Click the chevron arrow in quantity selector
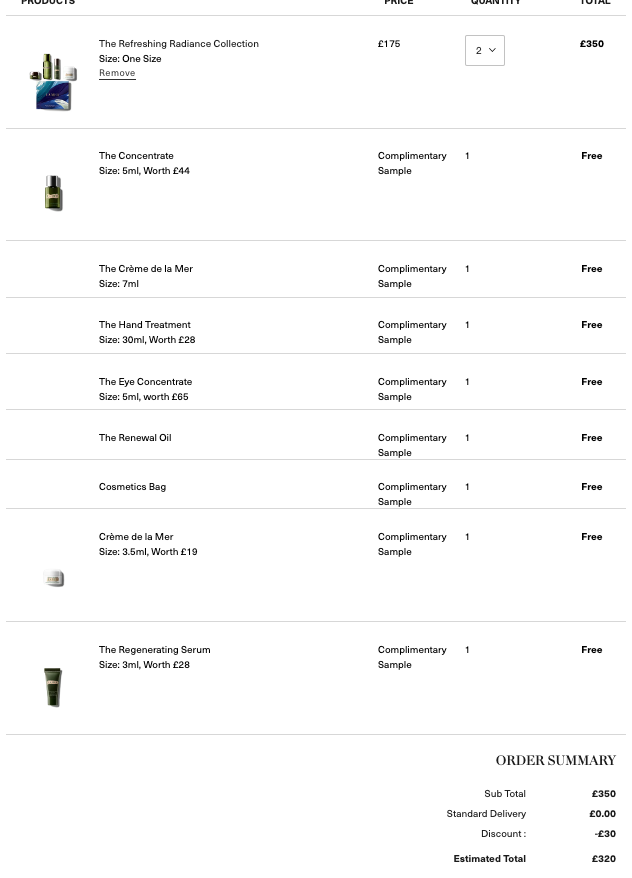Image resolution: width=632 pixels, height=878 pixels. 493,50
